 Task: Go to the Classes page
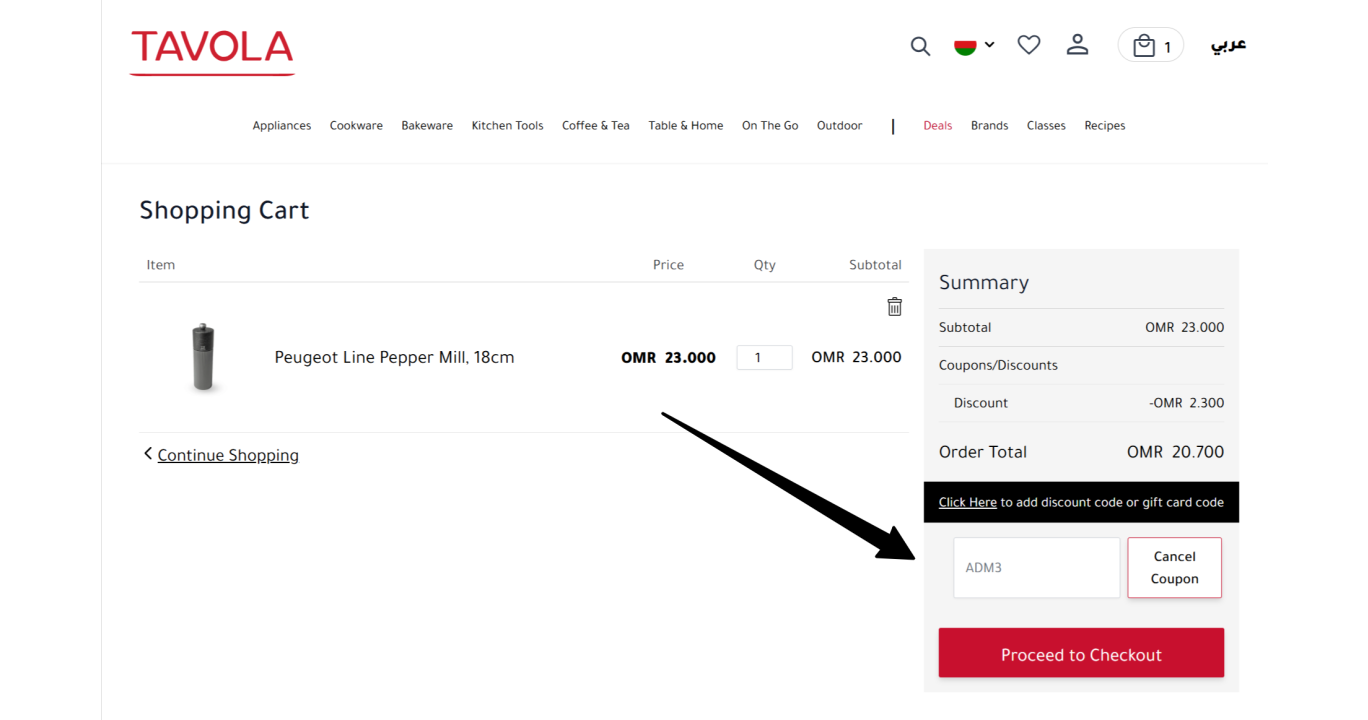pos(1046,126)
